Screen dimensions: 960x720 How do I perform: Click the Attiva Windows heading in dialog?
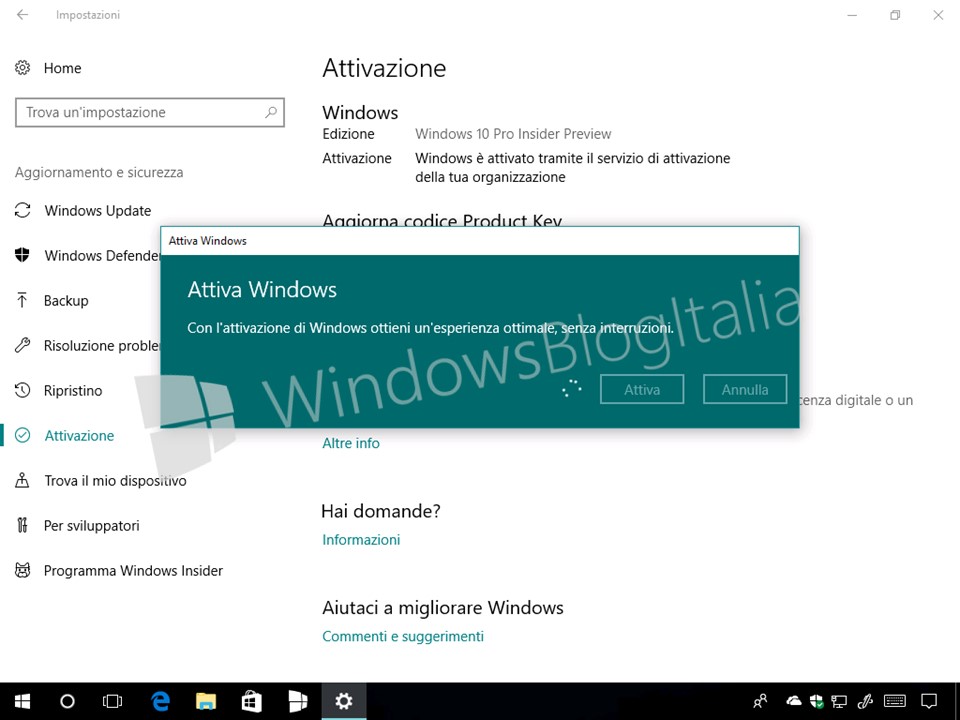(x=262, y=290)
